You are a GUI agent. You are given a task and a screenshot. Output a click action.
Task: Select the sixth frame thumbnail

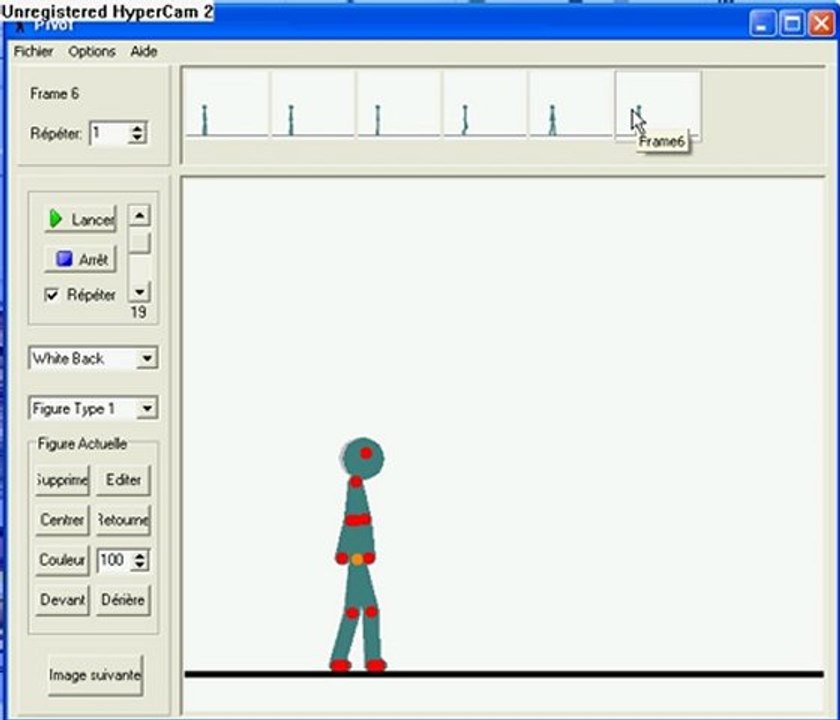pyautogui.click(x=658, y=106)
